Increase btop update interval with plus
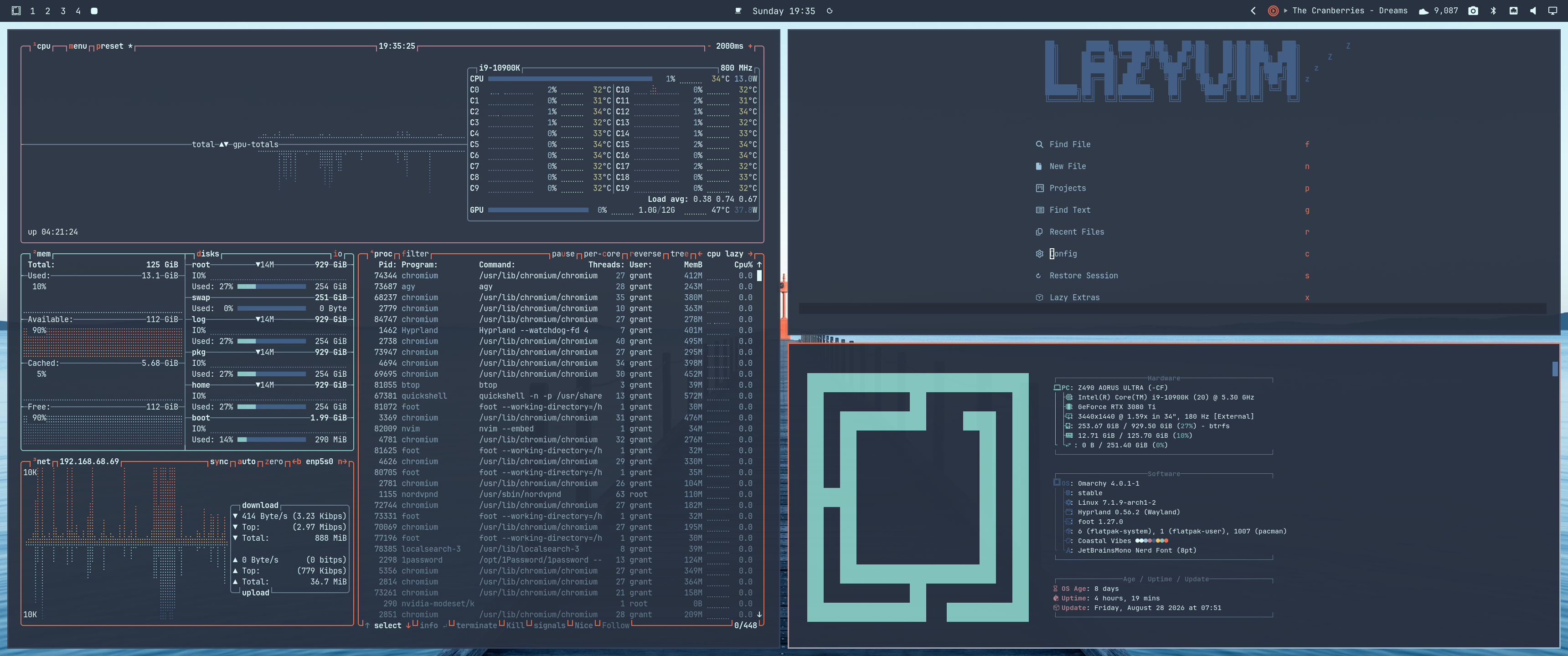 click(750, 46)
